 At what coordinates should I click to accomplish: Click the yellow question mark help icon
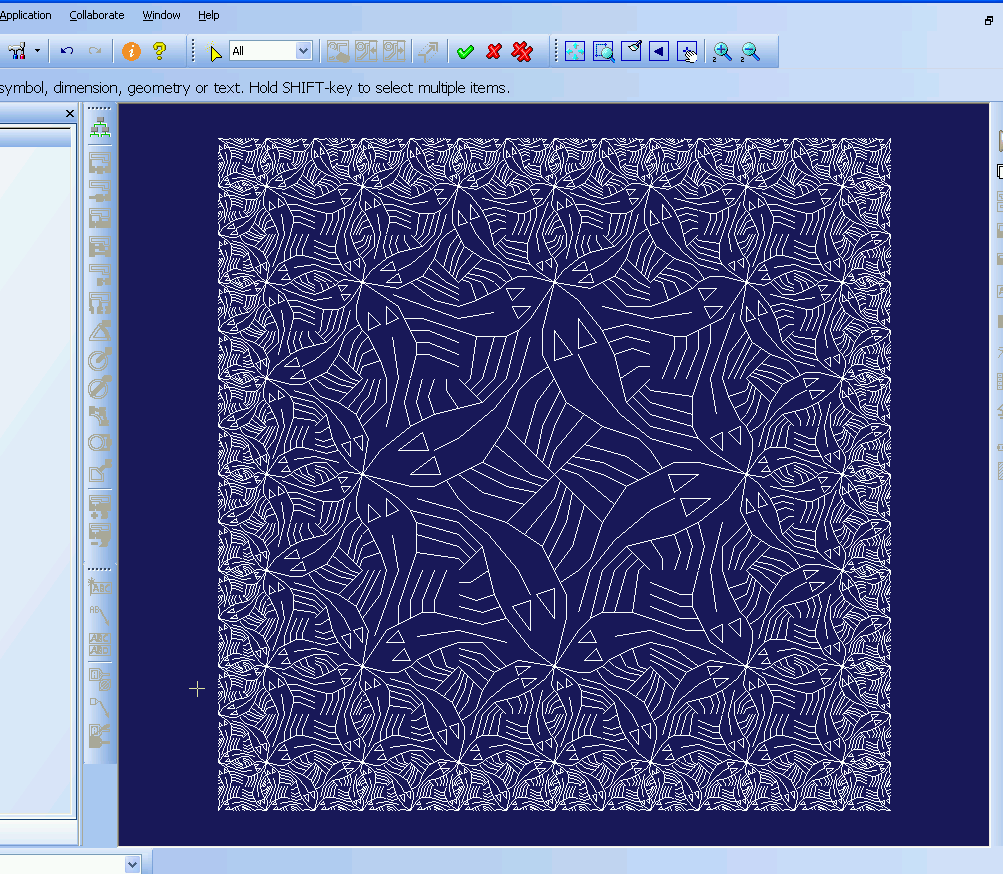tap(159, 51)
